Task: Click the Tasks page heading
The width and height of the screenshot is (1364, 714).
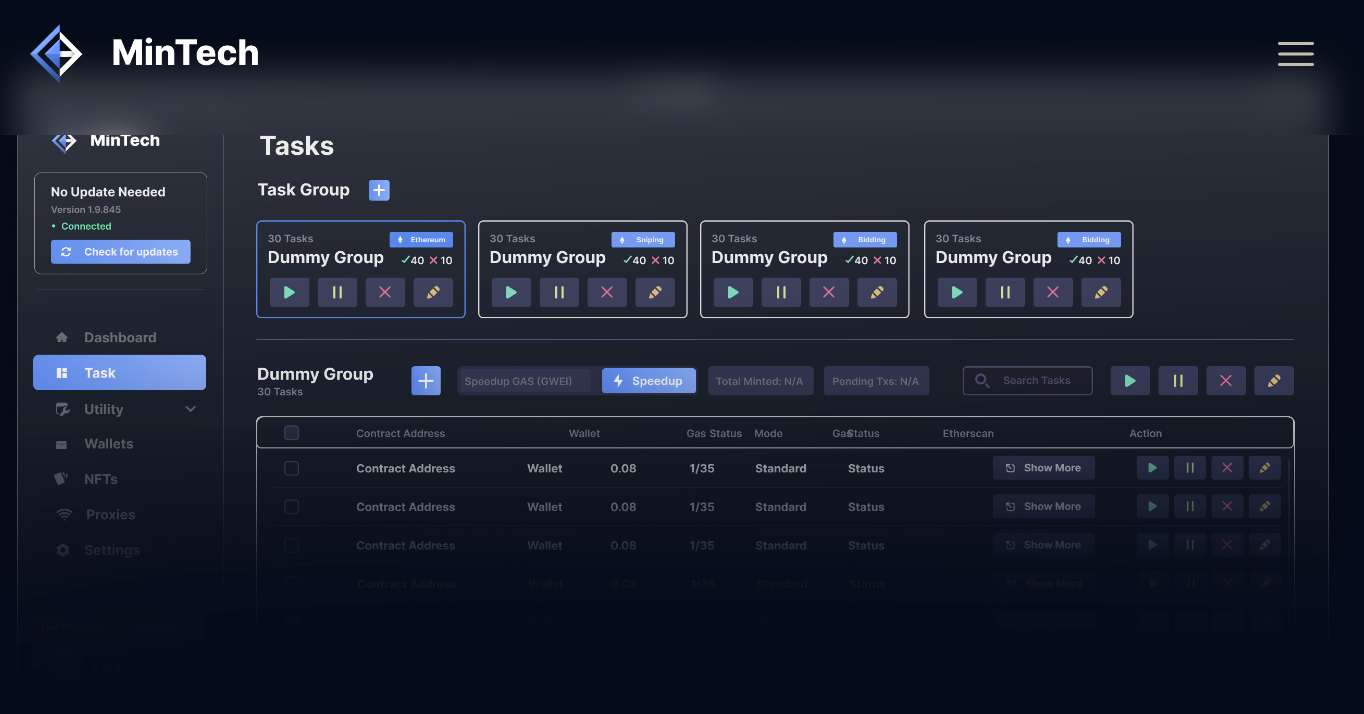Action: click(x=297, y=146)
